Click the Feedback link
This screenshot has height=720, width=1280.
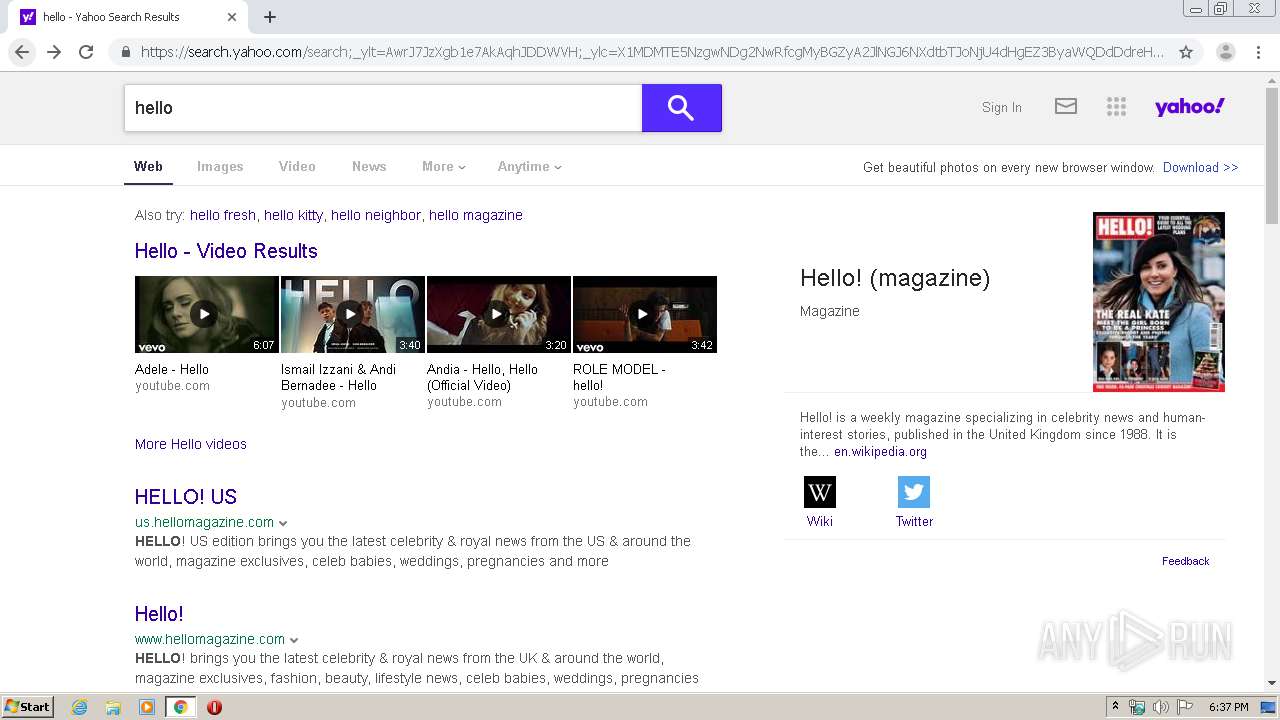click(x=1185, y=561)
